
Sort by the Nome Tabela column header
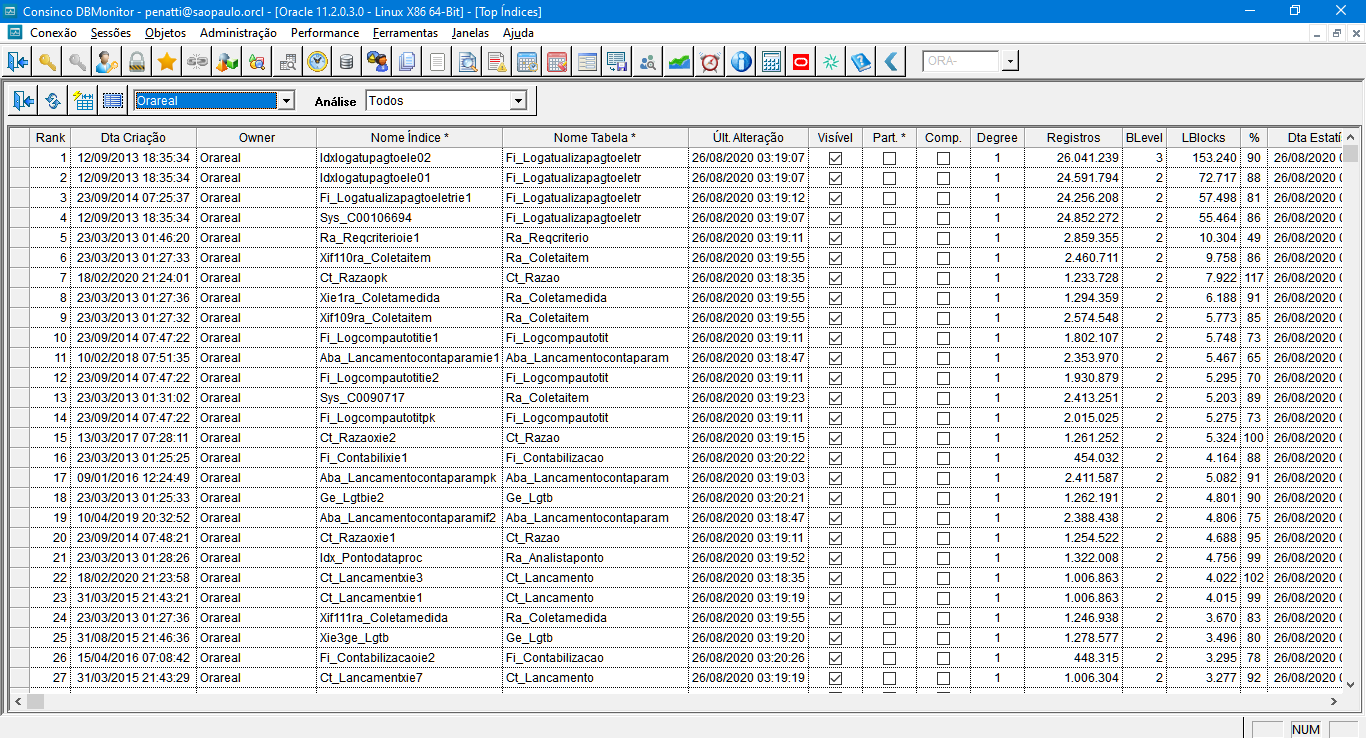pos(595,138)
